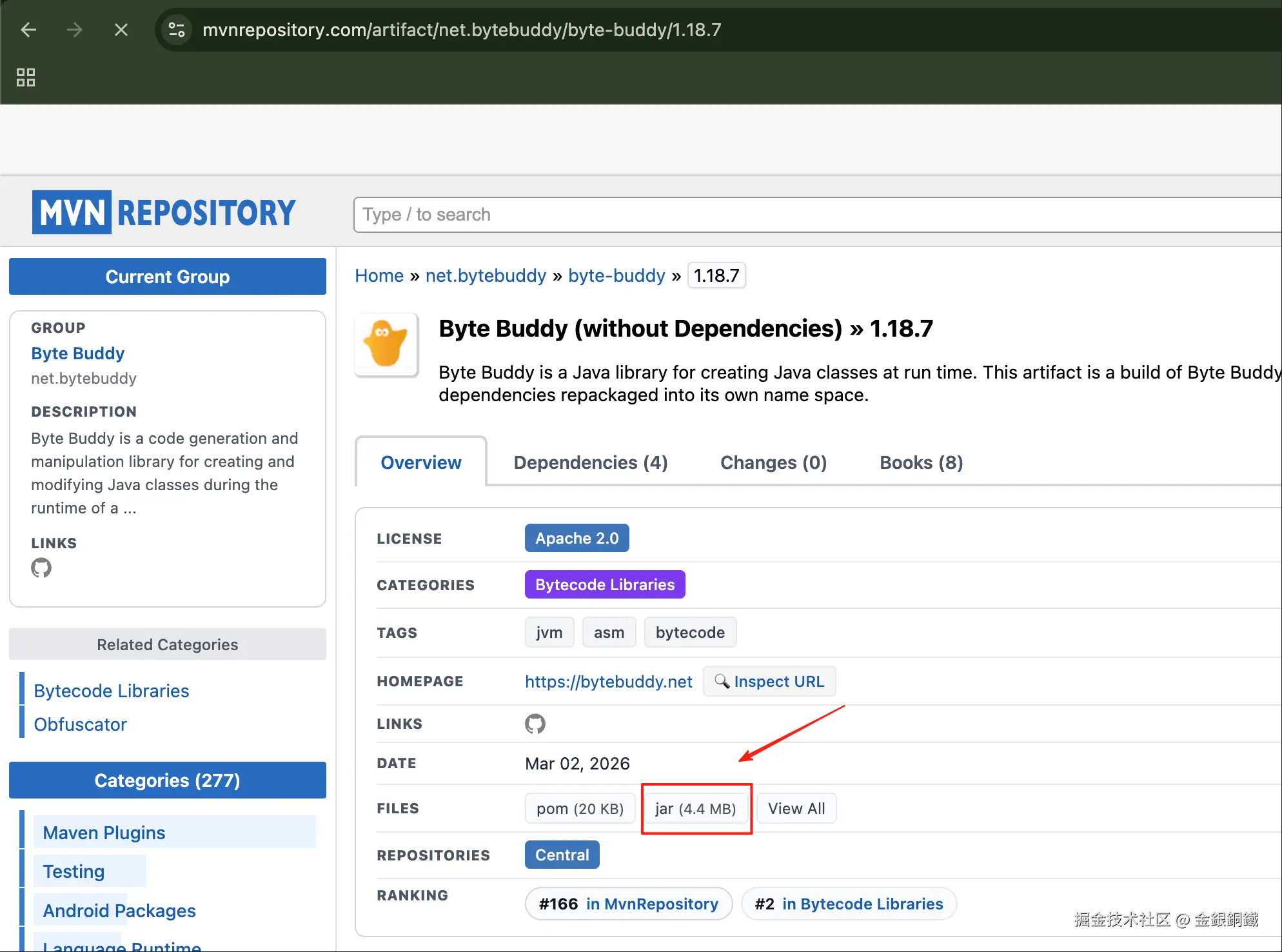Screen dimensions: 1282x952
Task: Click the pom (20 KB) file button
Action: tap(580, 808)
